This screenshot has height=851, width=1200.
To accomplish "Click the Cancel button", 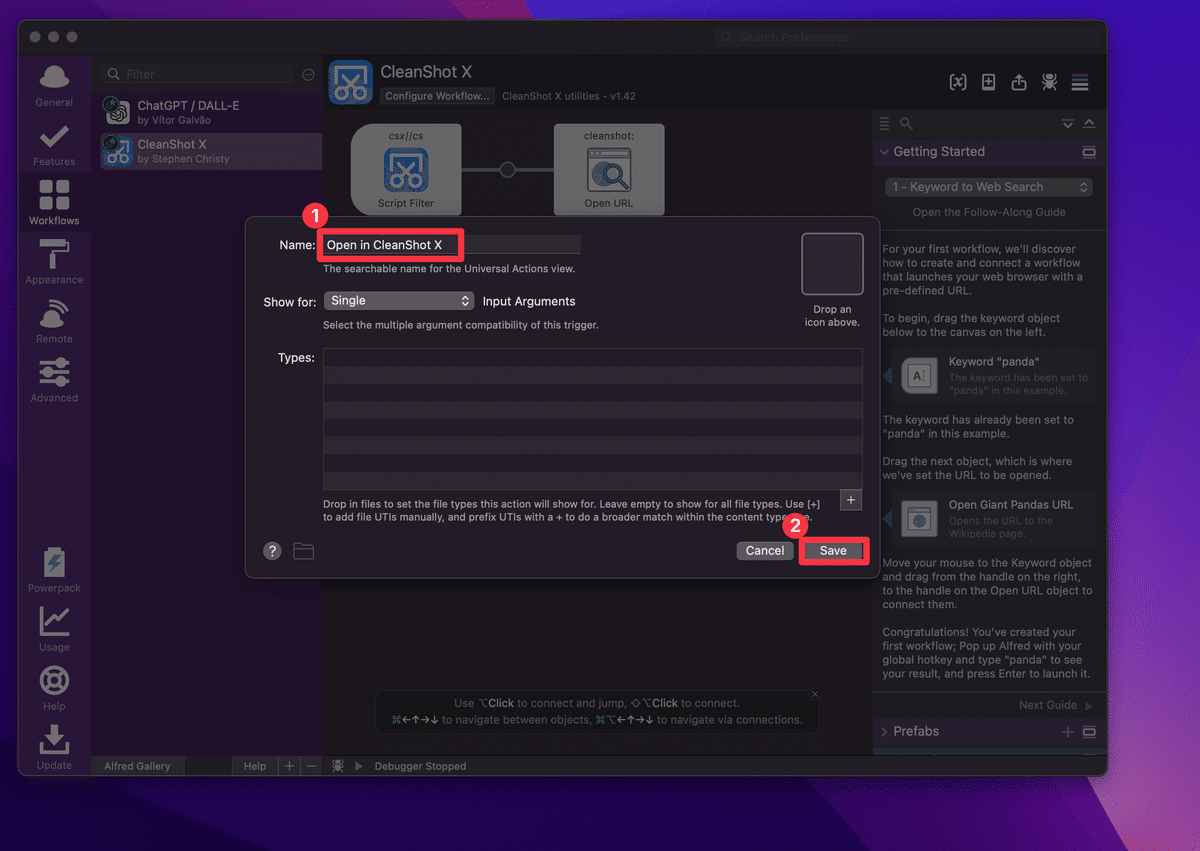I will point(765,551).
